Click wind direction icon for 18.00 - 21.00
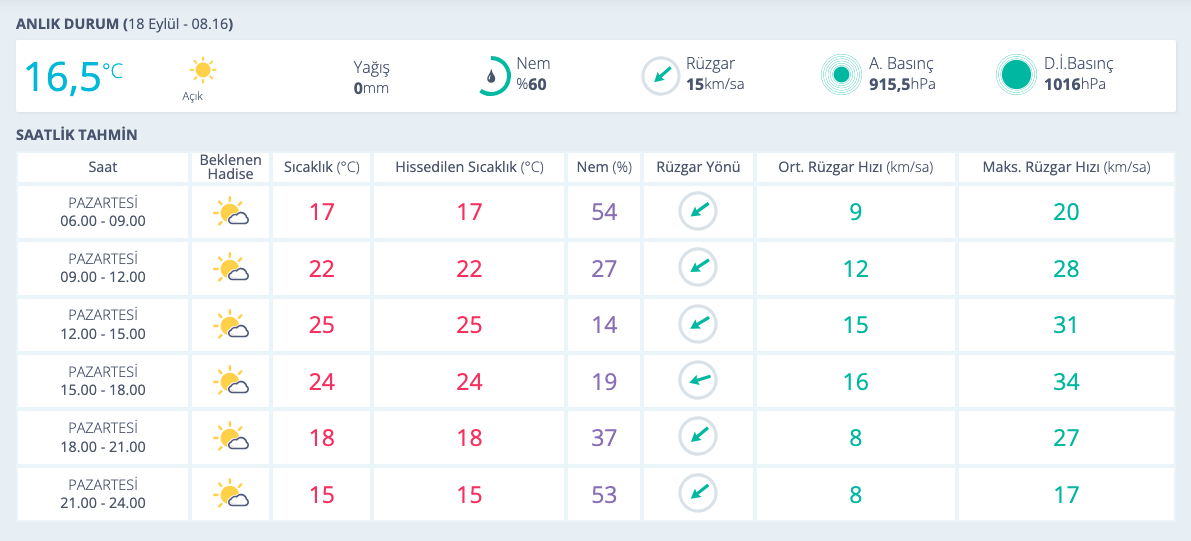 [x=698, y=437]
